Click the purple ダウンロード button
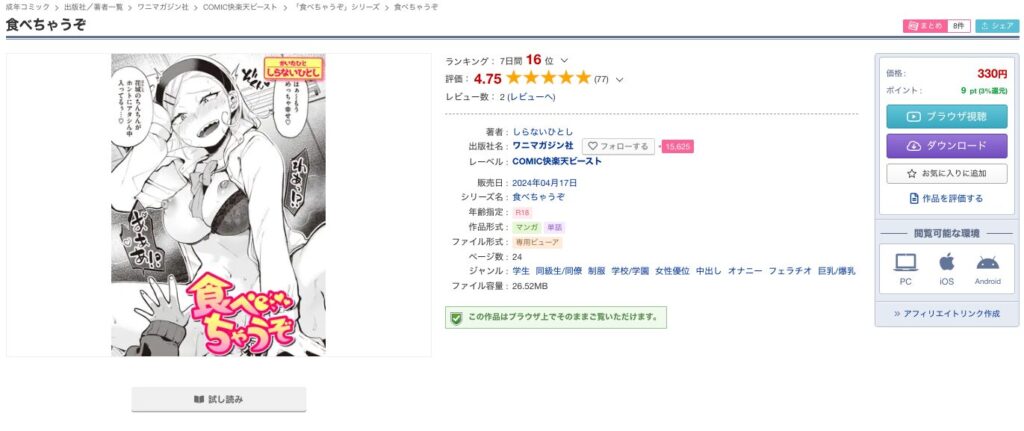 [946, 146]
